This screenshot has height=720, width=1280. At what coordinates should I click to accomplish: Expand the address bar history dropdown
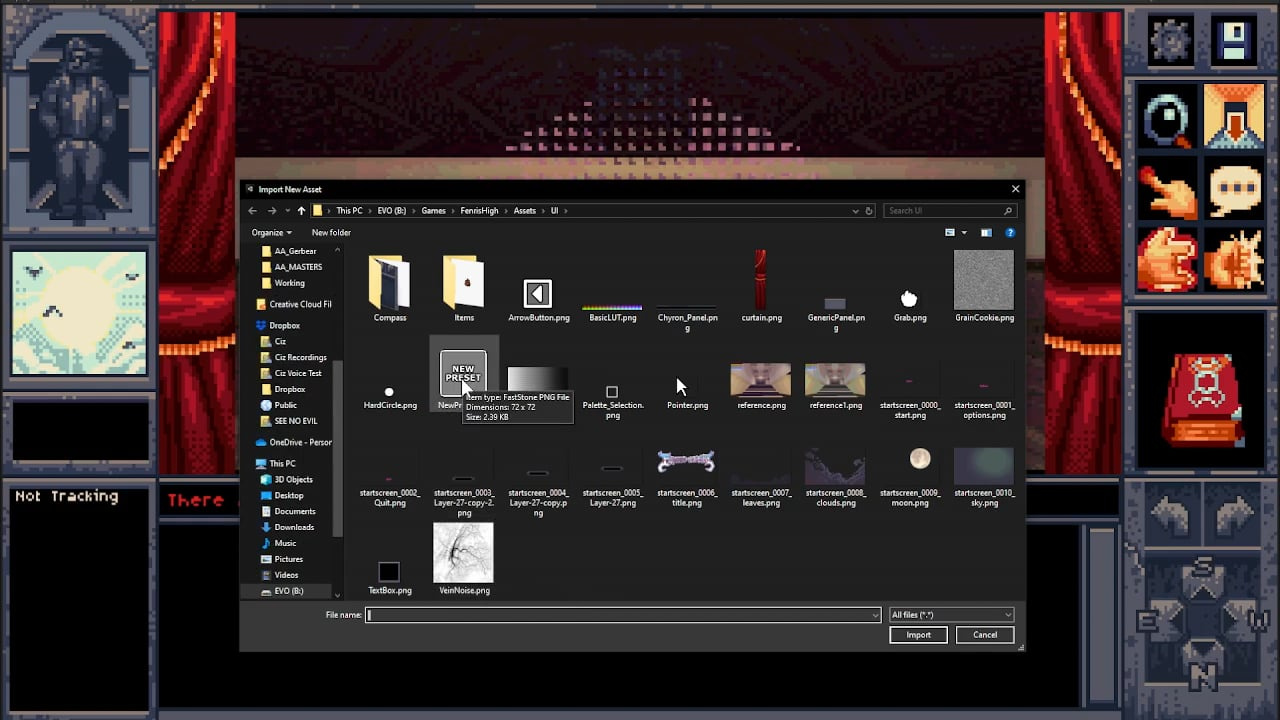point(855,211)
